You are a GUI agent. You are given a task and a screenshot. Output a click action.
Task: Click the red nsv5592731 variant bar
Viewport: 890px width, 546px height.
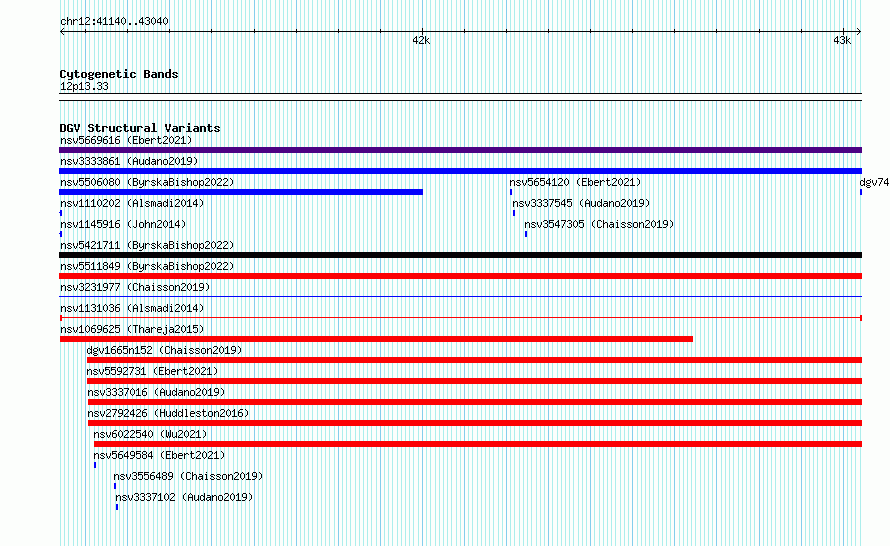pyautogui.click(x=475, y=381)
